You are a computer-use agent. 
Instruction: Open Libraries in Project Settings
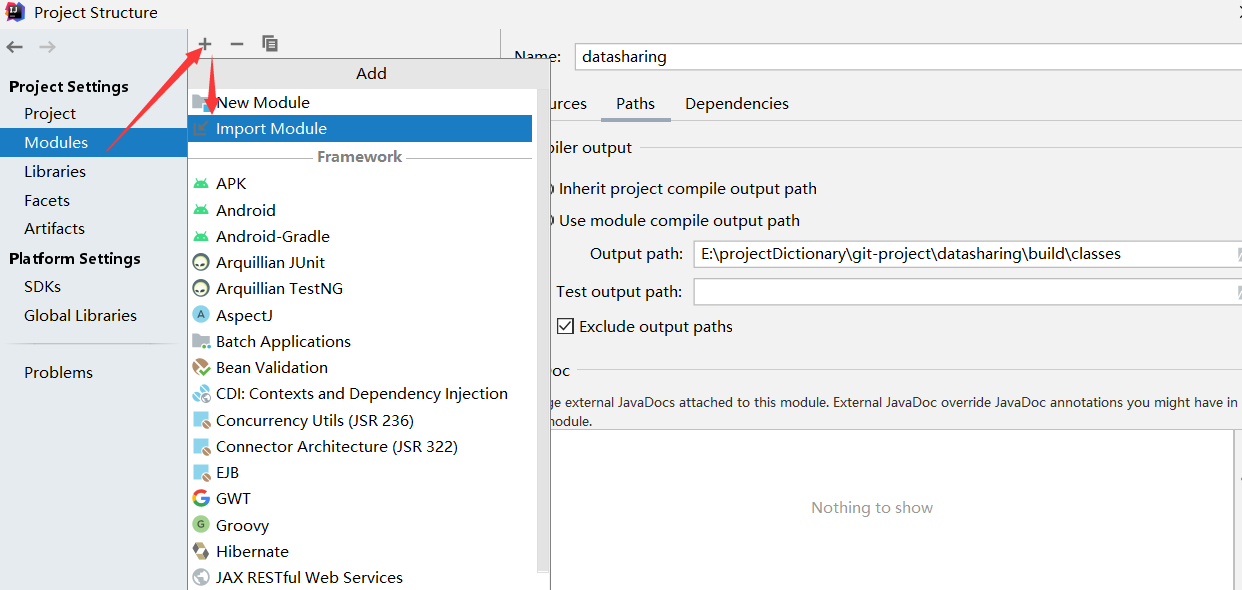(55, 172)
